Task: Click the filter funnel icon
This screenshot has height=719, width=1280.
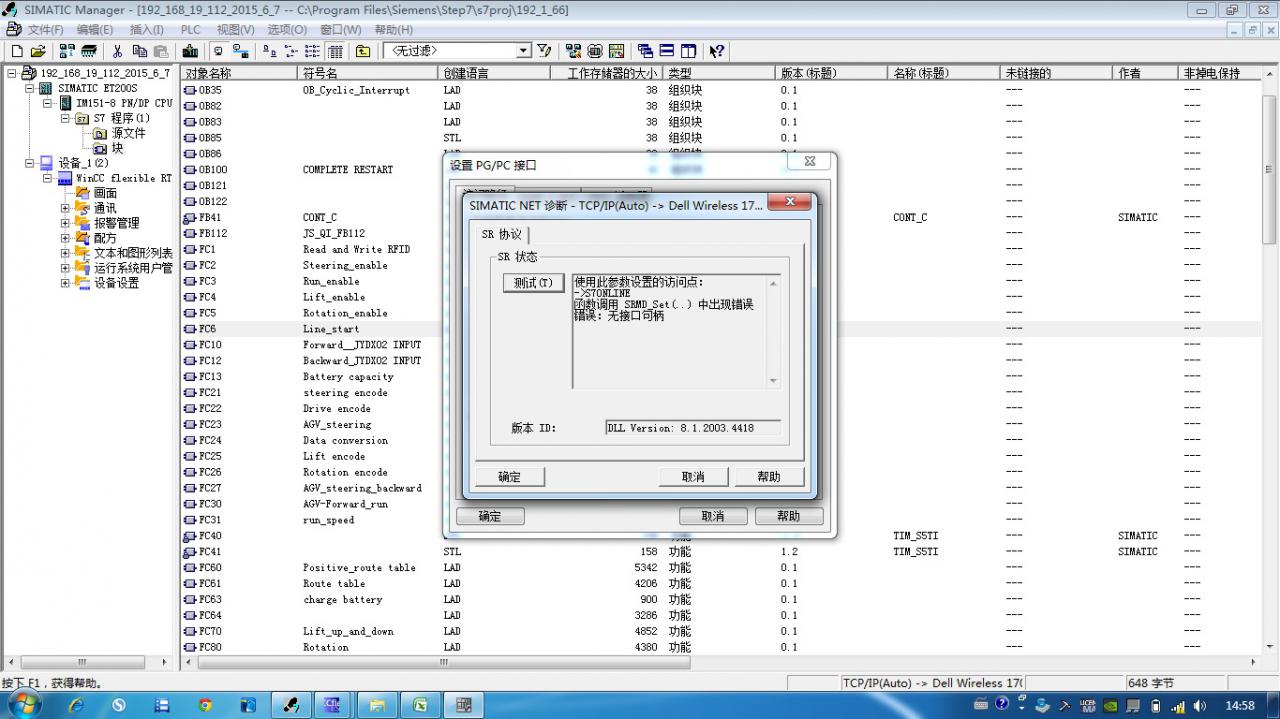Action: click(544, 51)
